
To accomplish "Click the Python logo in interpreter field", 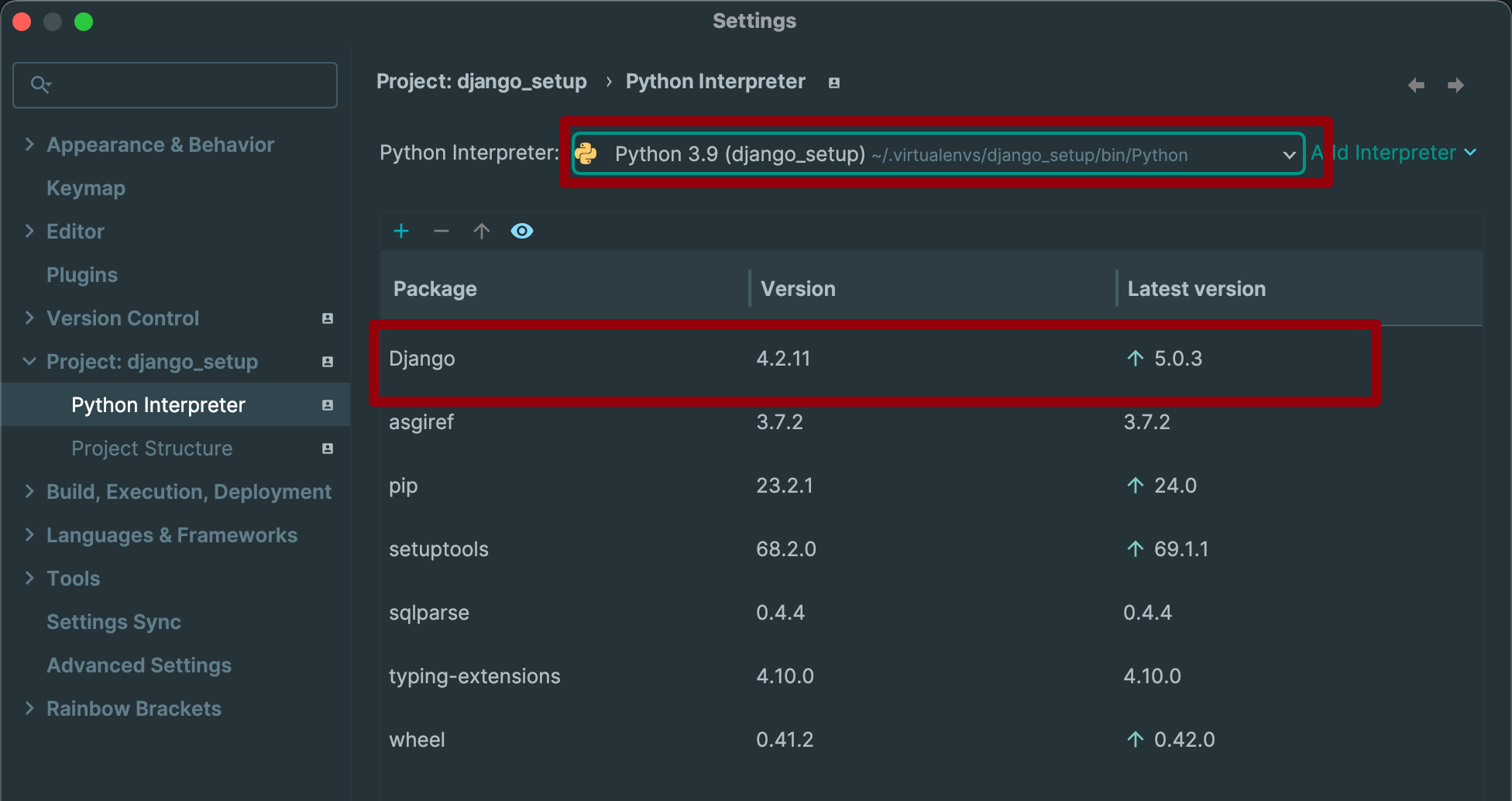I will [x=586, y=153].
